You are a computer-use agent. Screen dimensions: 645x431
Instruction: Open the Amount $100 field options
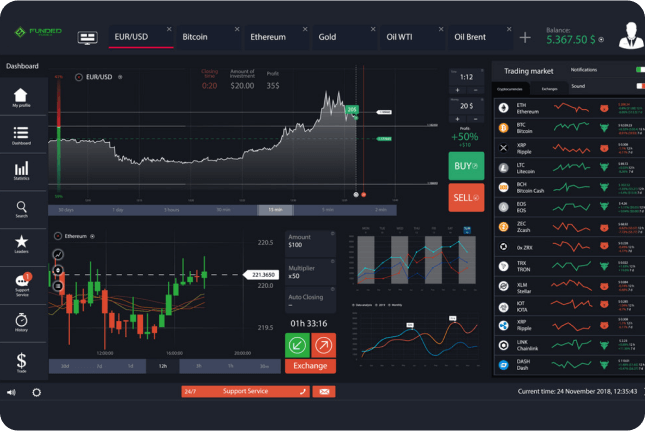point(310,243)
